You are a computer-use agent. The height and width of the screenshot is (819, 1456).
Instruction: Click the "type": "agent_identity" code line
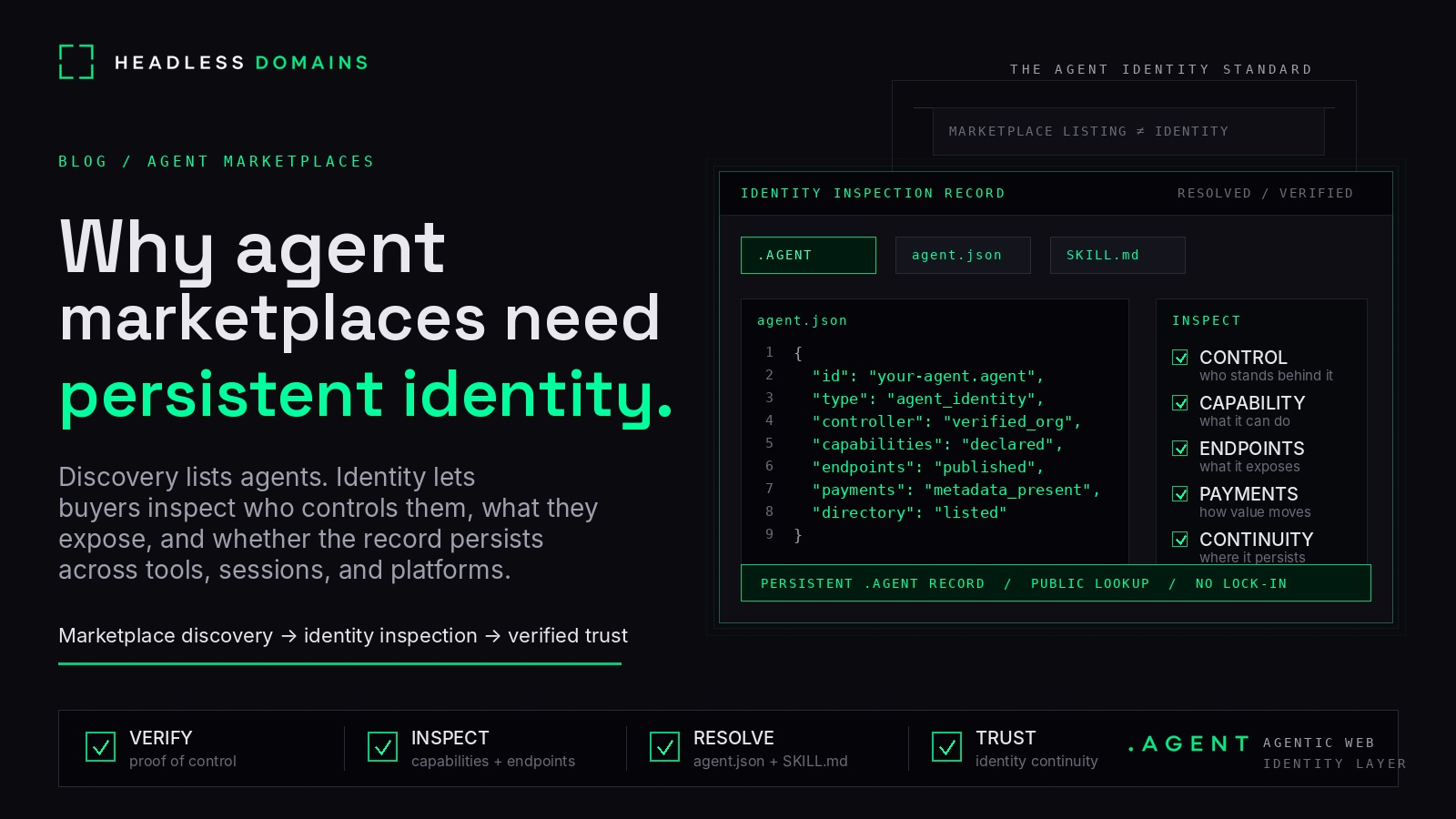927,399
